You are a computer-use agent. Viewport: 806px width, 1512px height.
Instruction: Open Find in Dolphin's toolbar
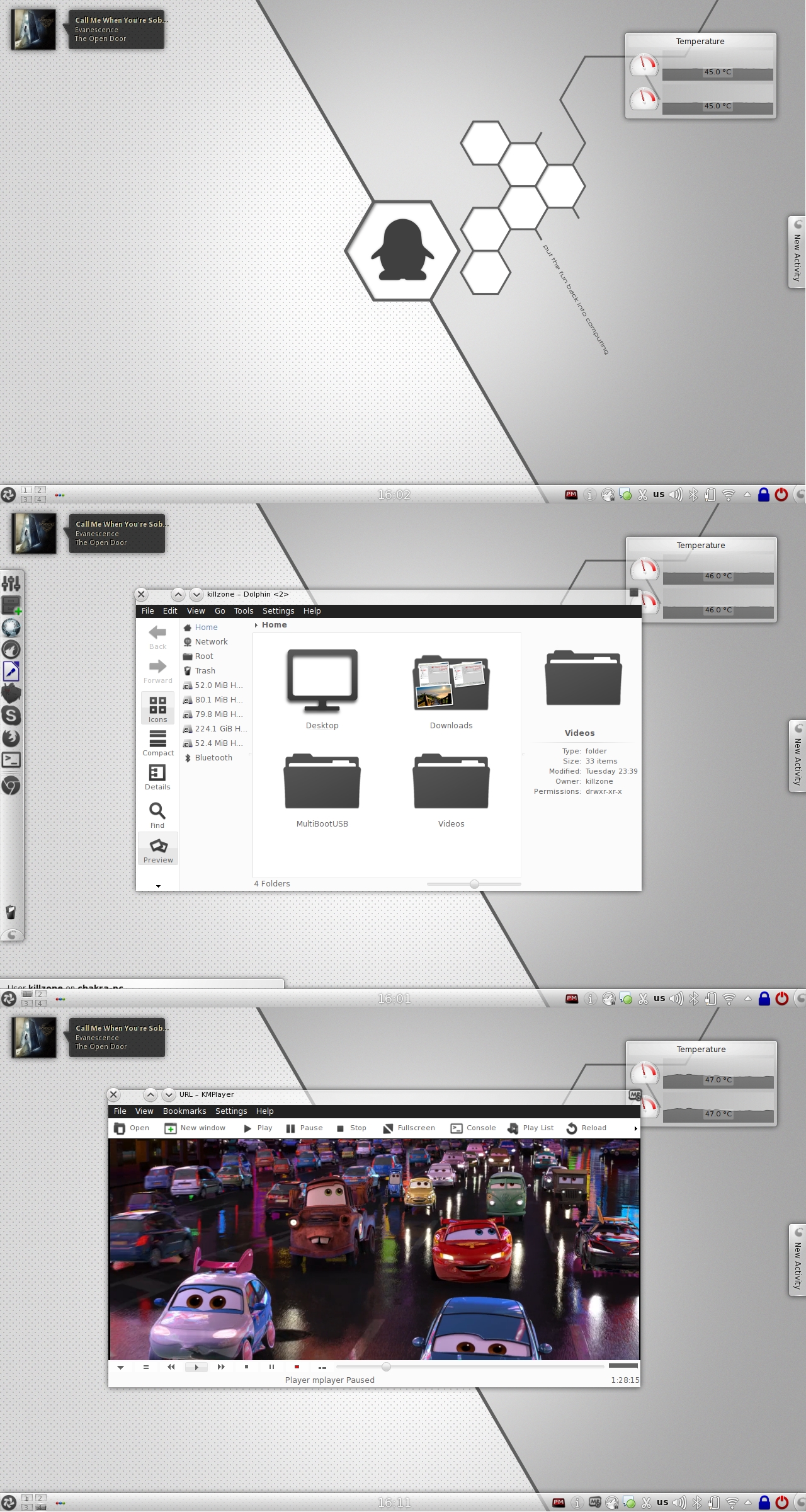point(157,815)
